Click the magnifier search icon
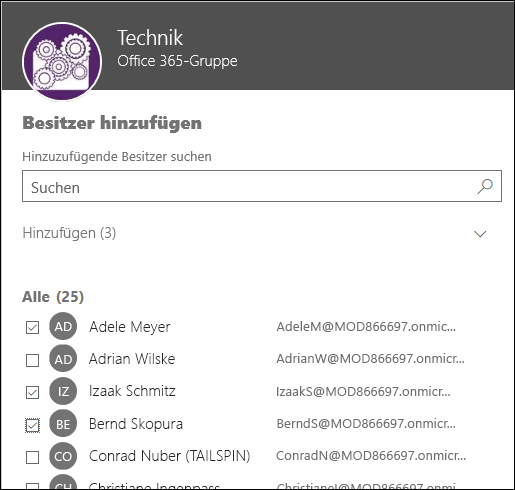The width and height of the screenshot is (515, 490). click(x=485, y=186)
